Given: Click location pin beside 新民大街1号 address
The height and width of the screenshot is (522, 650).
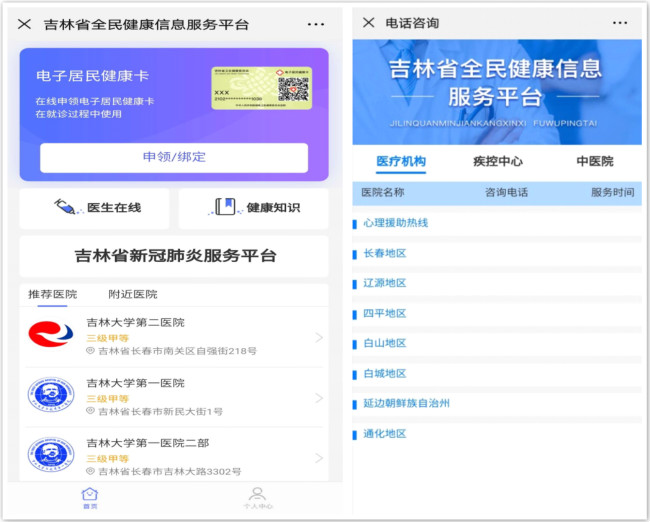Looking at the screenshot, I should point(90,411).
